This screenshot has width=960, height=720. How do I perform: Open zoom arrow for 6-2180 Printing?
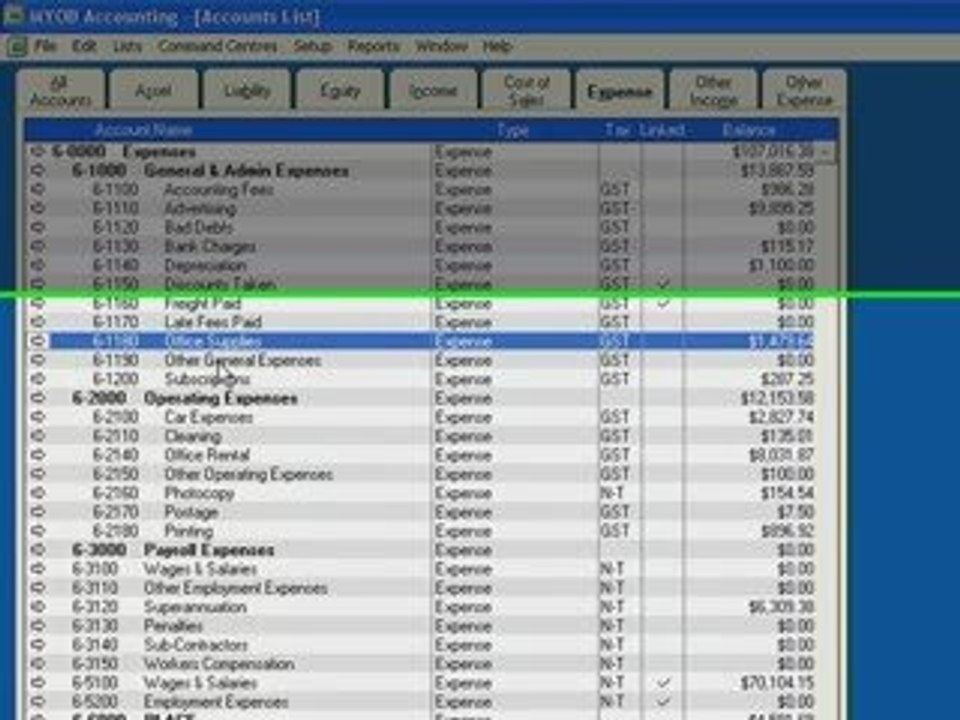[38, 531]
